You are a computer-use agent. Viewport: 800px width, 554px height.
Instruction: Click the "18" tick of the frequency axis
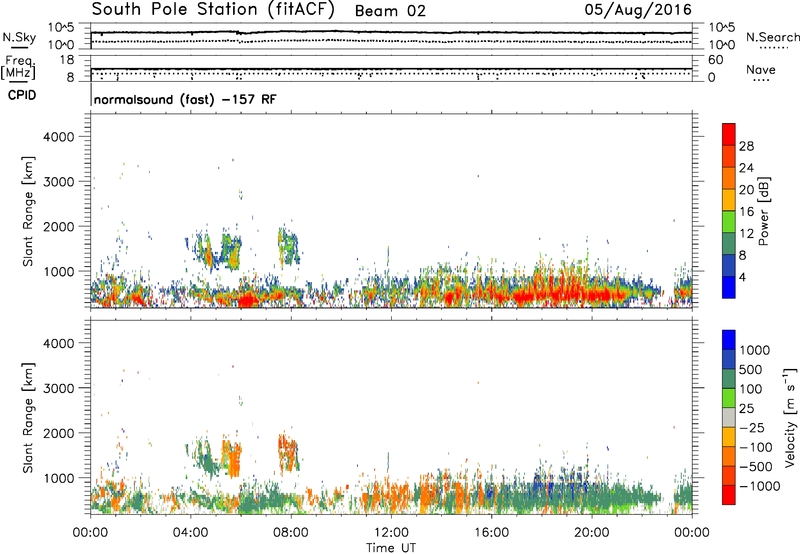pos(67,60)
